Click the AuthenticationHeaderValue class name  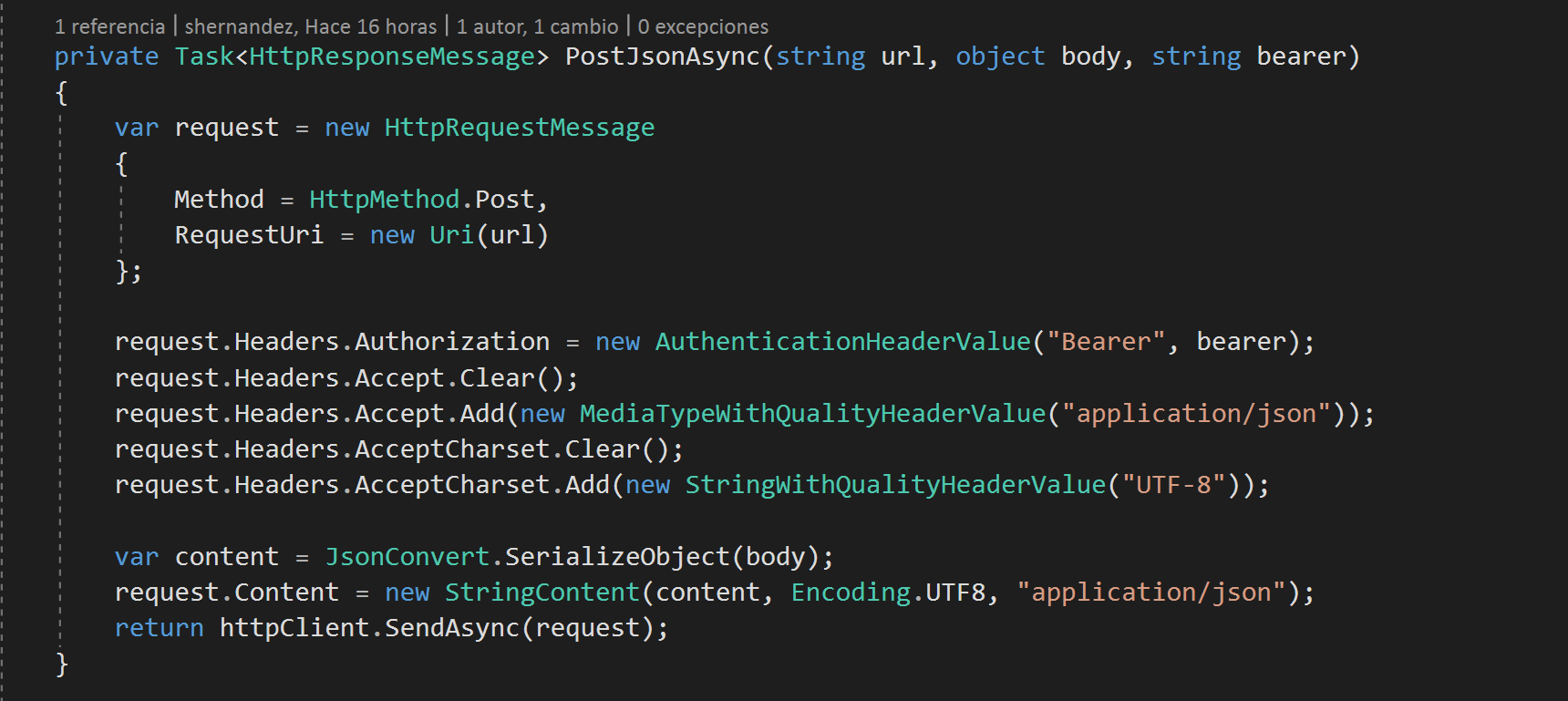pyautogui.click(x=842, y=342)
